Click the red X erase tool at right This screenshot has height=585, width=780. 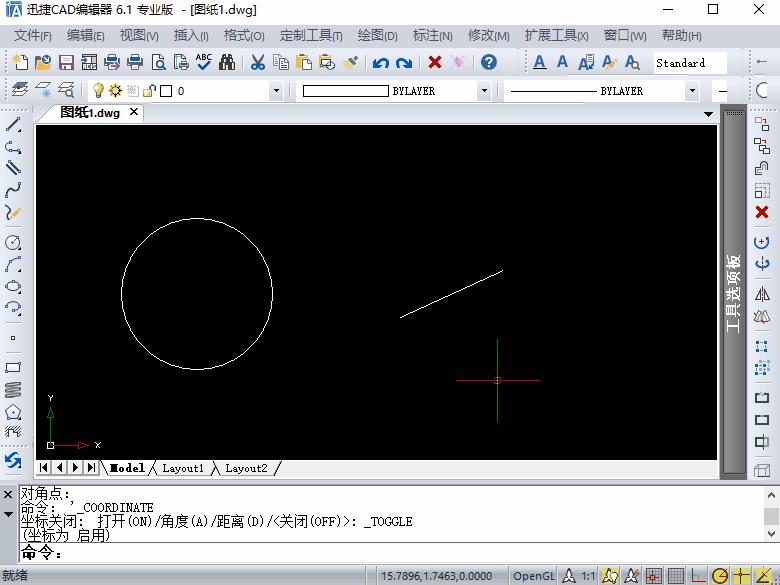(x=762, y=212)
